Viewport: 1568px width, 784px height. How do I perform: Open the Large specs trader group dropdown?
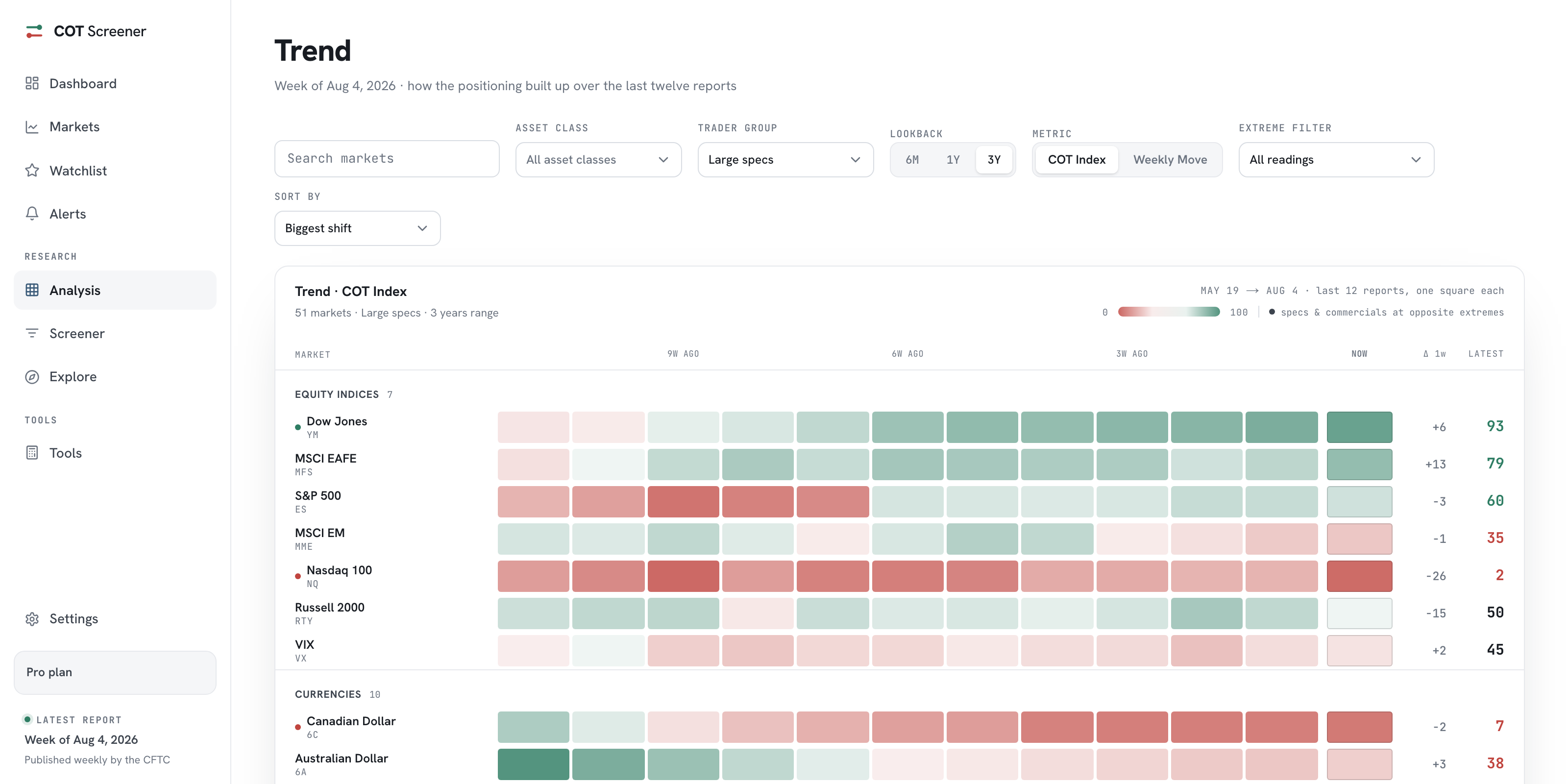pos(785,159)
